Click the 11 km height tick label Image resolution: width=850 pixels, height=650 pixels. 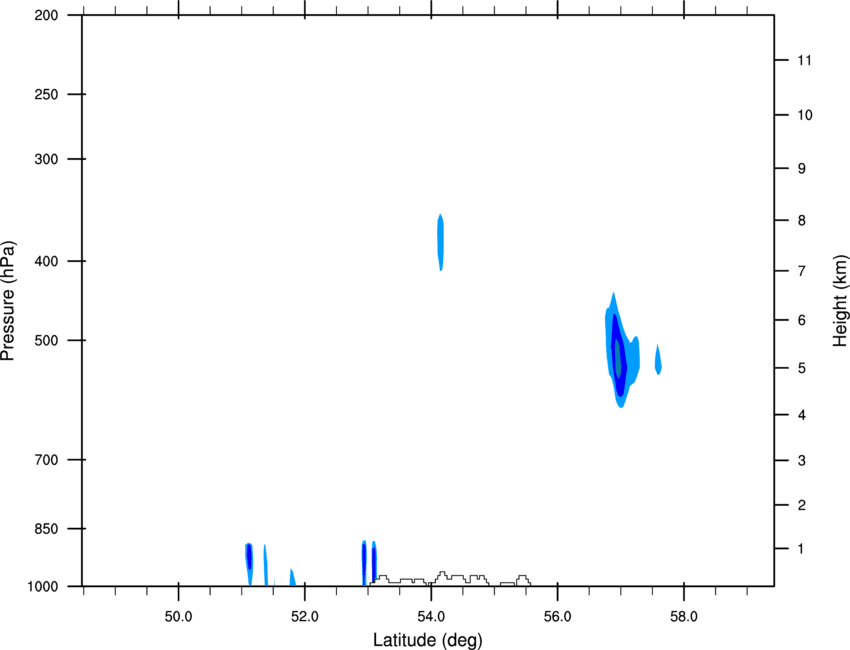point(804,60)
